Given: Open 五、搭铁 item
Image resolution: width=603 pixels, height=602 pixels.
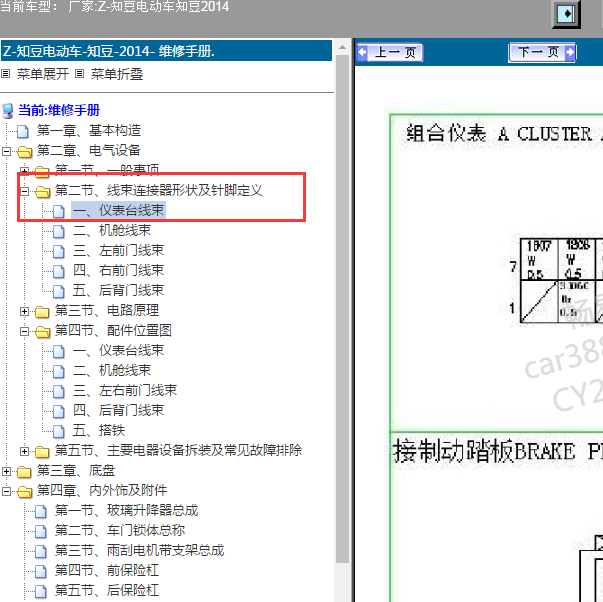Looking at the screenshot, I should tap(99, 430).
